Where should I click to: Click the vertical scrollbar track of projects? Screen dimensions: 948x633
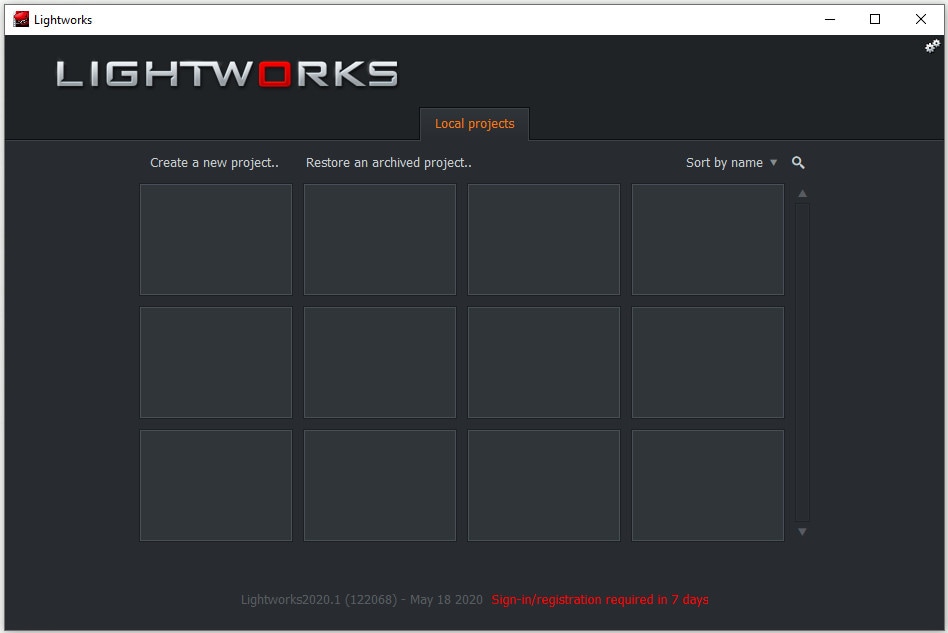point(802,362)
